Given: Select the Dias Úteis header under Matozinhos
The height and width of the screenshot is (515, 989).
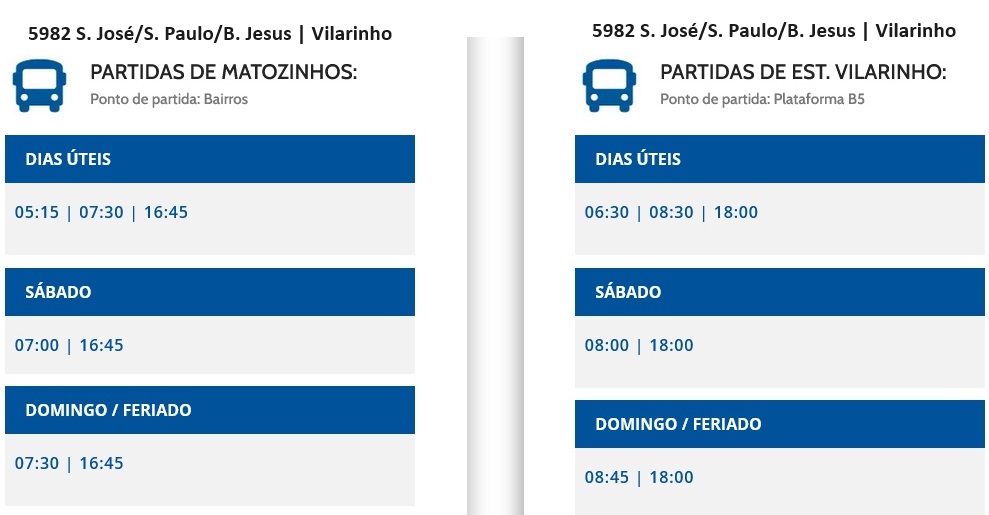Looking at the screenshot, I should 210,159.
